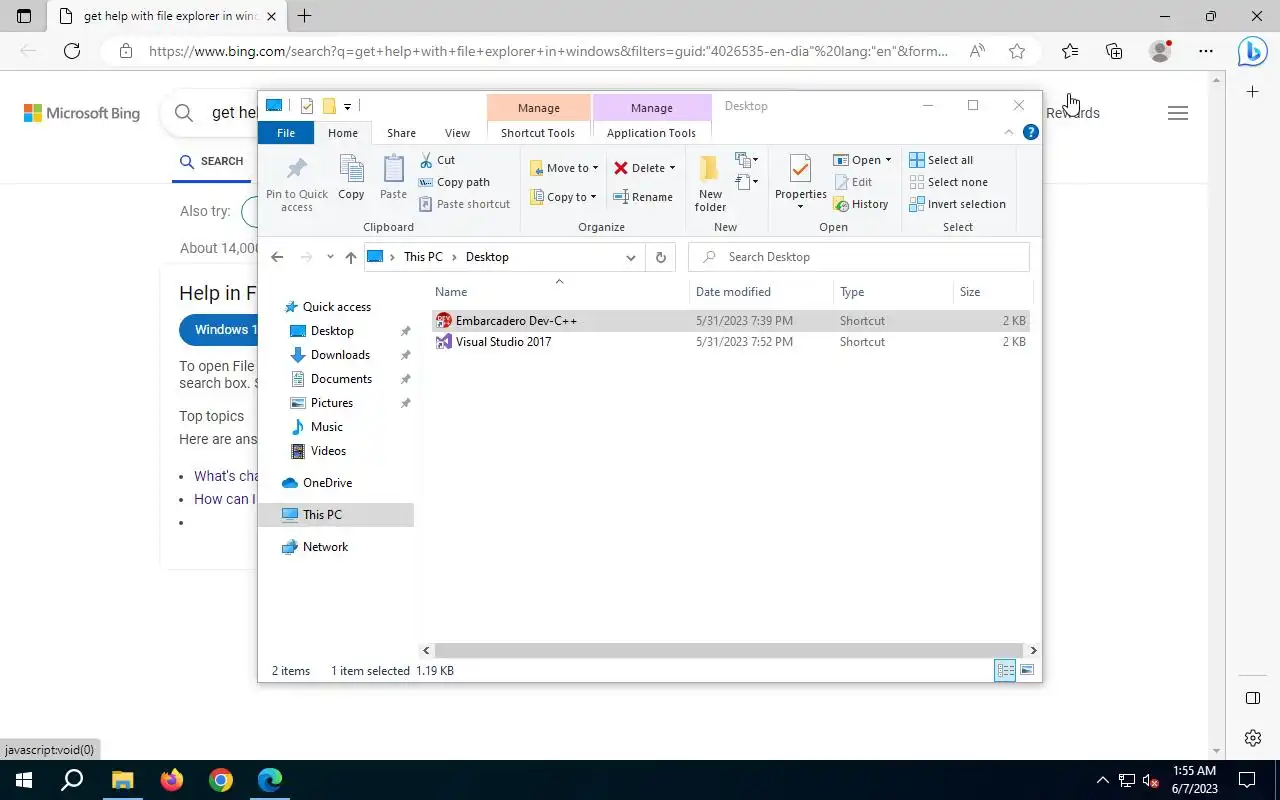Open taskbar search magnifier
The image size is (1280, 800).
(x=72, y=780)
